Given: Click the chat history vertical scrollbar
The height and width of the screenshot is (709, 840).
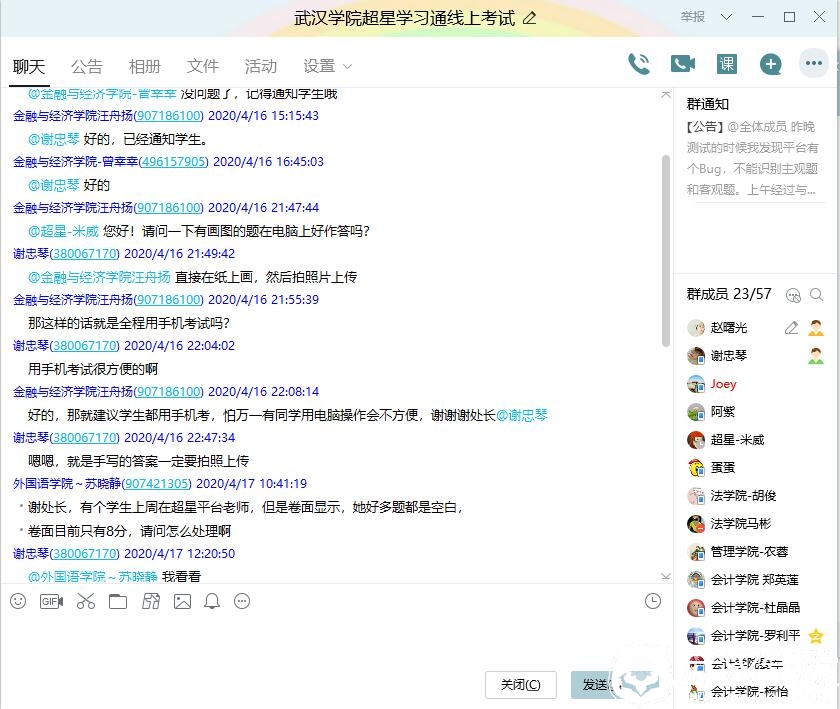Looking at the screenshot, I should 666,250.
